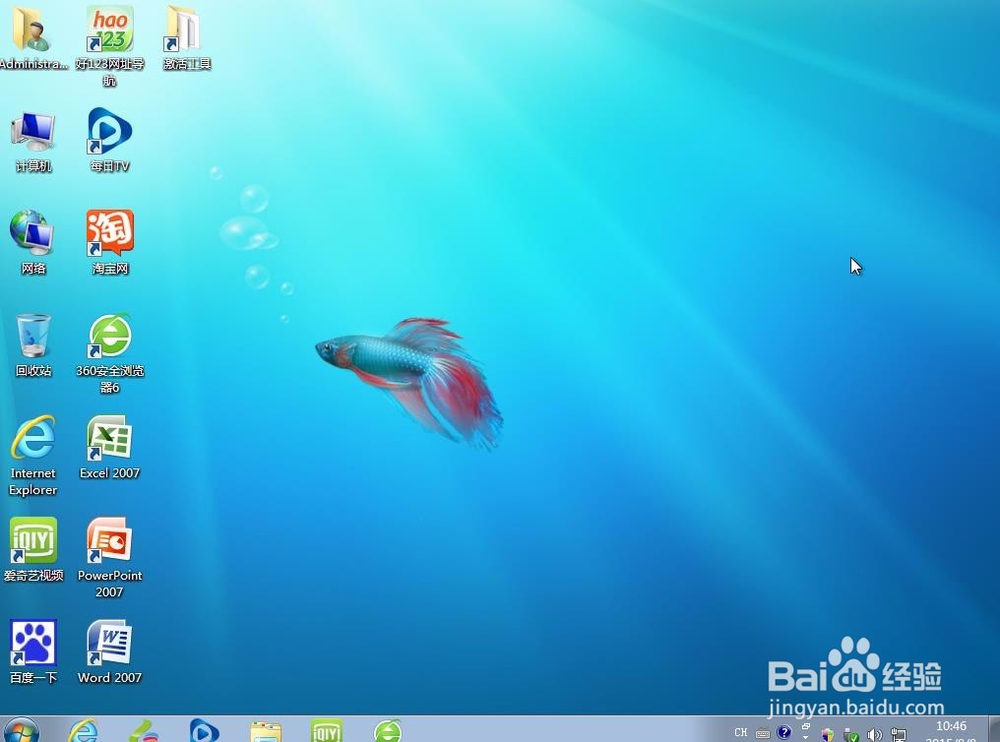Start 爱奇艺视频 video player
Viewport: 1000px width, 742px height.
tap(33, 540)
